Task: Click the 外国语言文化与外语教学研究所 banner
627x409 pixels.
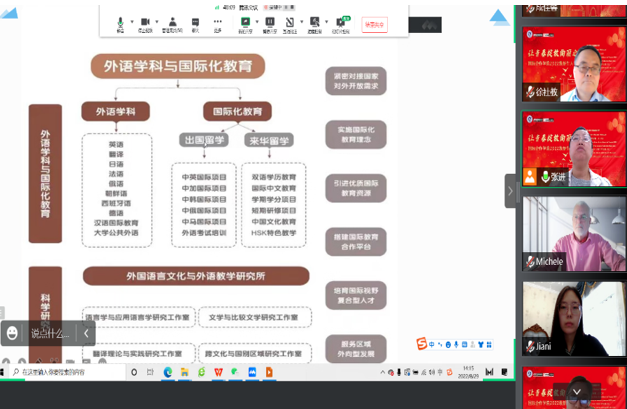Action: point(196,276)
